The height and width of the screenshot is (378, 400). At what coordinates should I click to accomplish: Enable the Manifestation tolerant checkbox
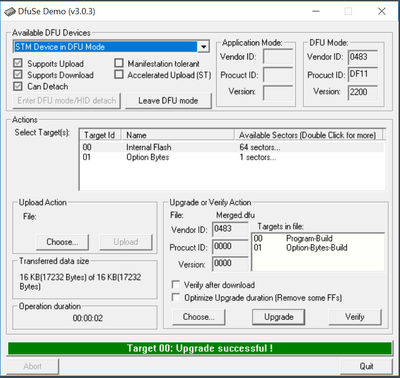coord(119,63)
